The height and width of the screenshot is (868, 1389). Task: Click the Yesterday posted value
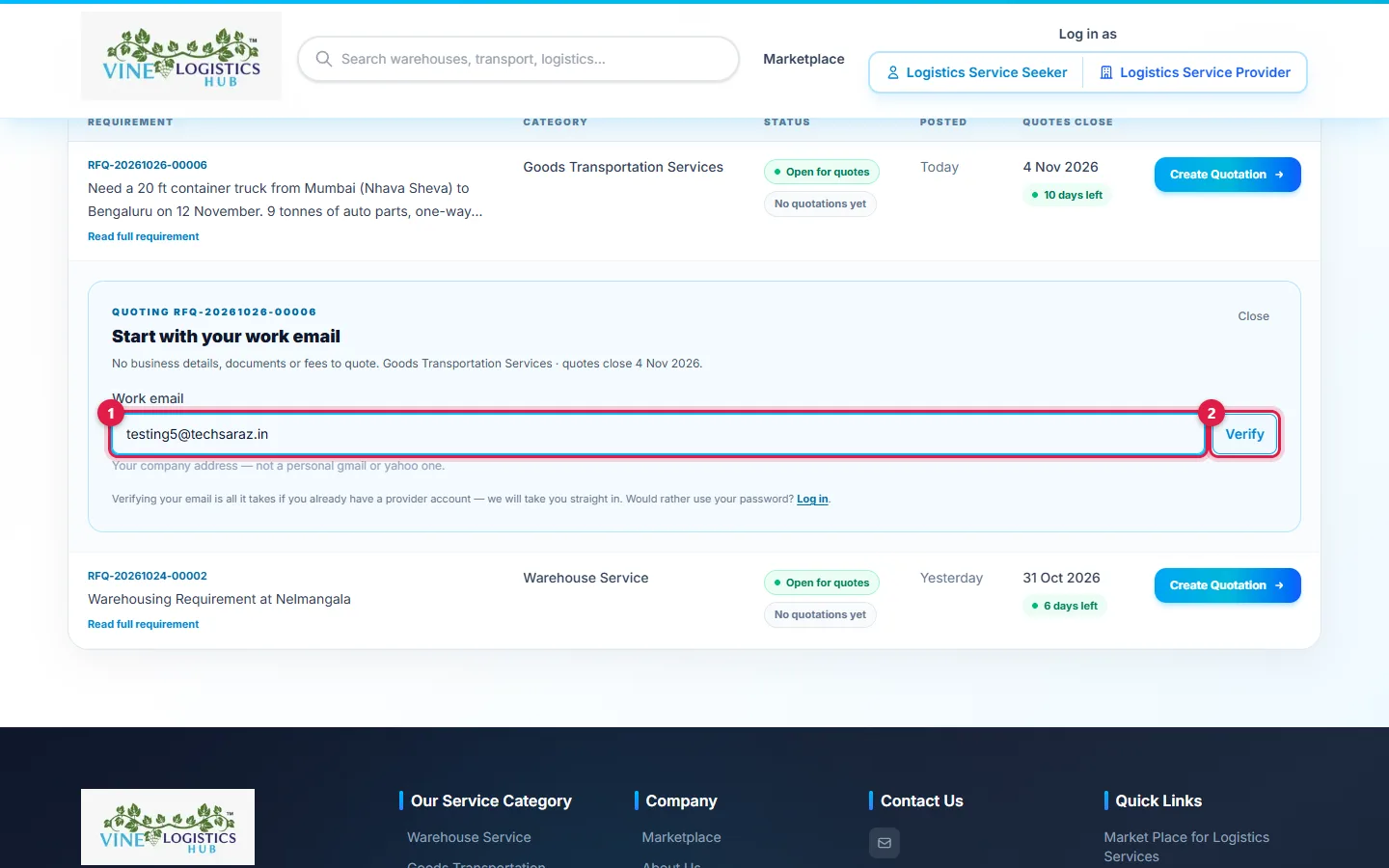pyautogui.click(x=951, y=578)
